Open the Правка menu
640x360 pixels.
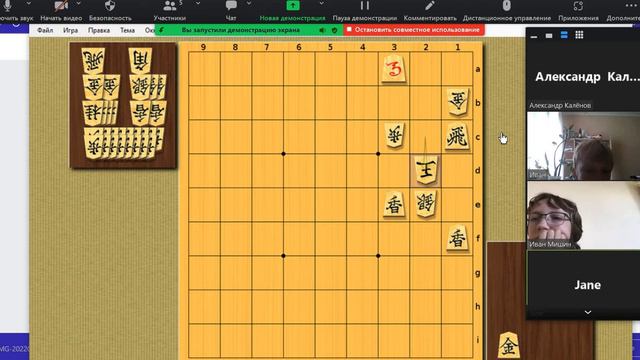click(99, 30)
